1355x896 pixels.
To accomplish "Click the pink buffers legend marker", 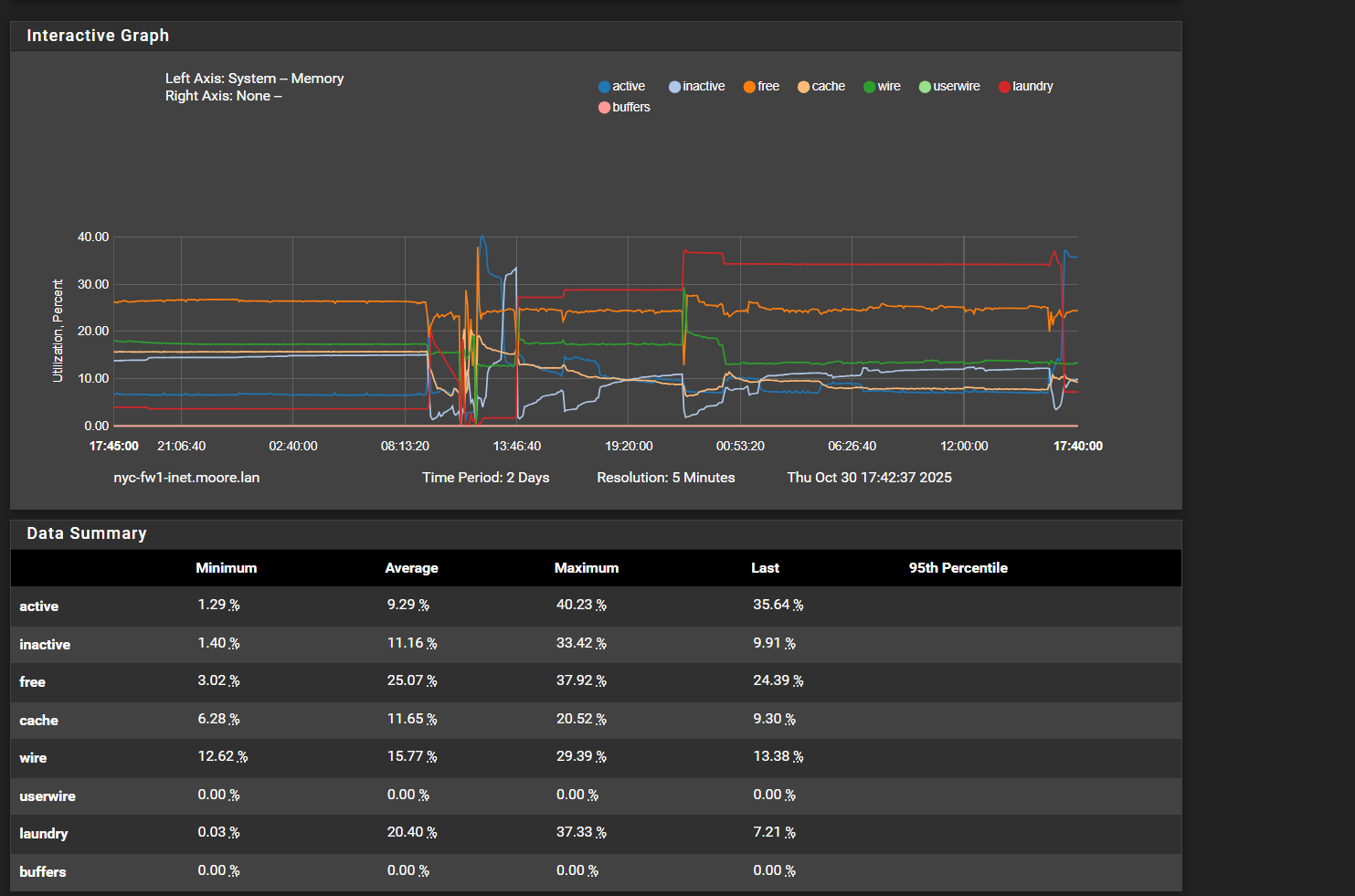I will (604, 108).
